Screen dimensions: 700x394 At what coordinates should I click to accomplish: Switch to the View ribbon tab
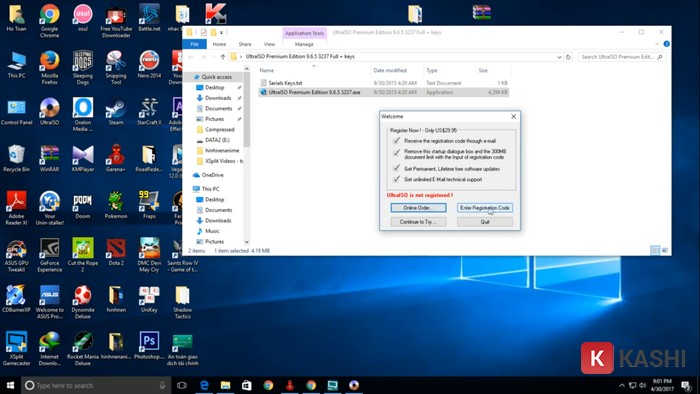click(x=270, y=44)
